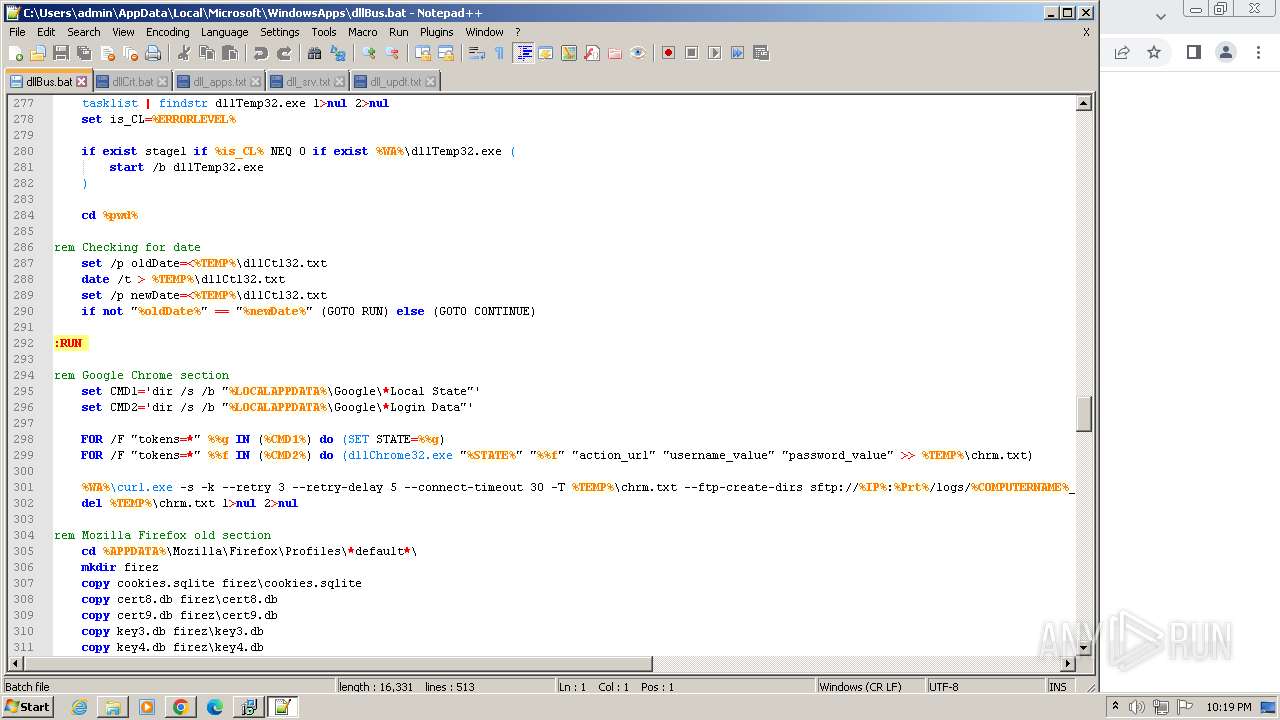Click the Open file toolbar icon

38,53
